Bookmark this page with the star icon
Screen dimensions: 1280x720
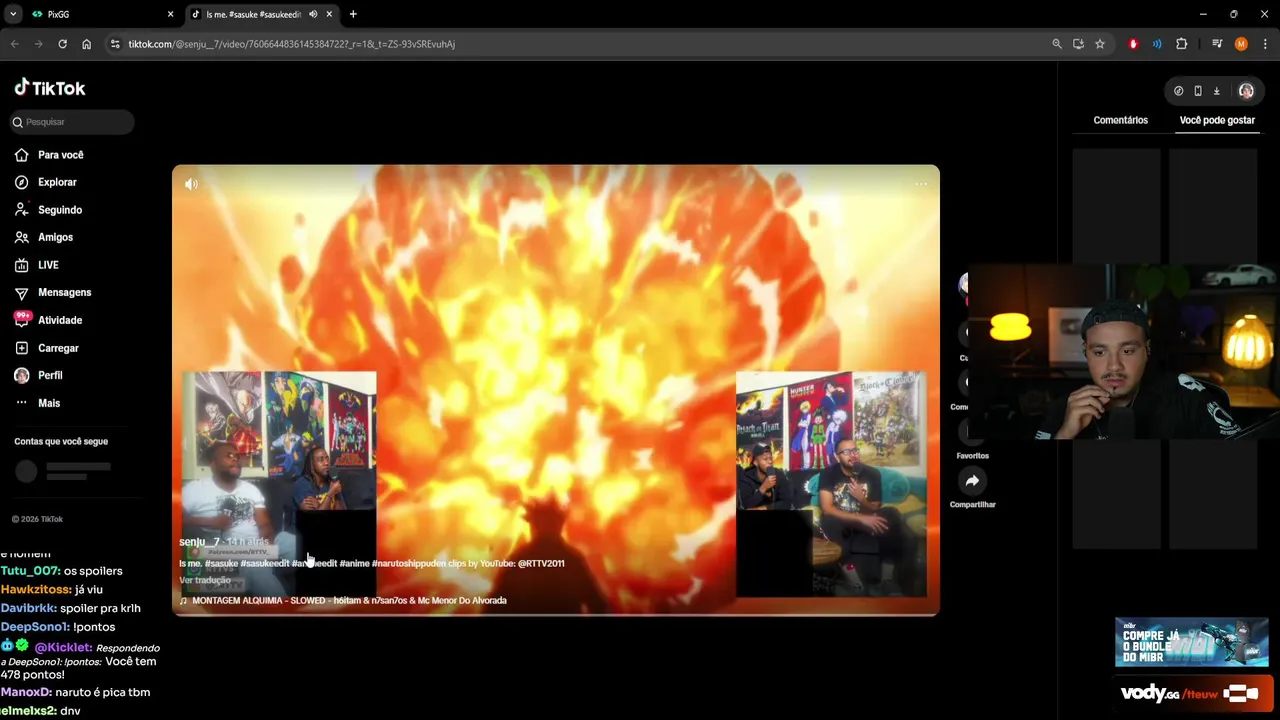1100,44
